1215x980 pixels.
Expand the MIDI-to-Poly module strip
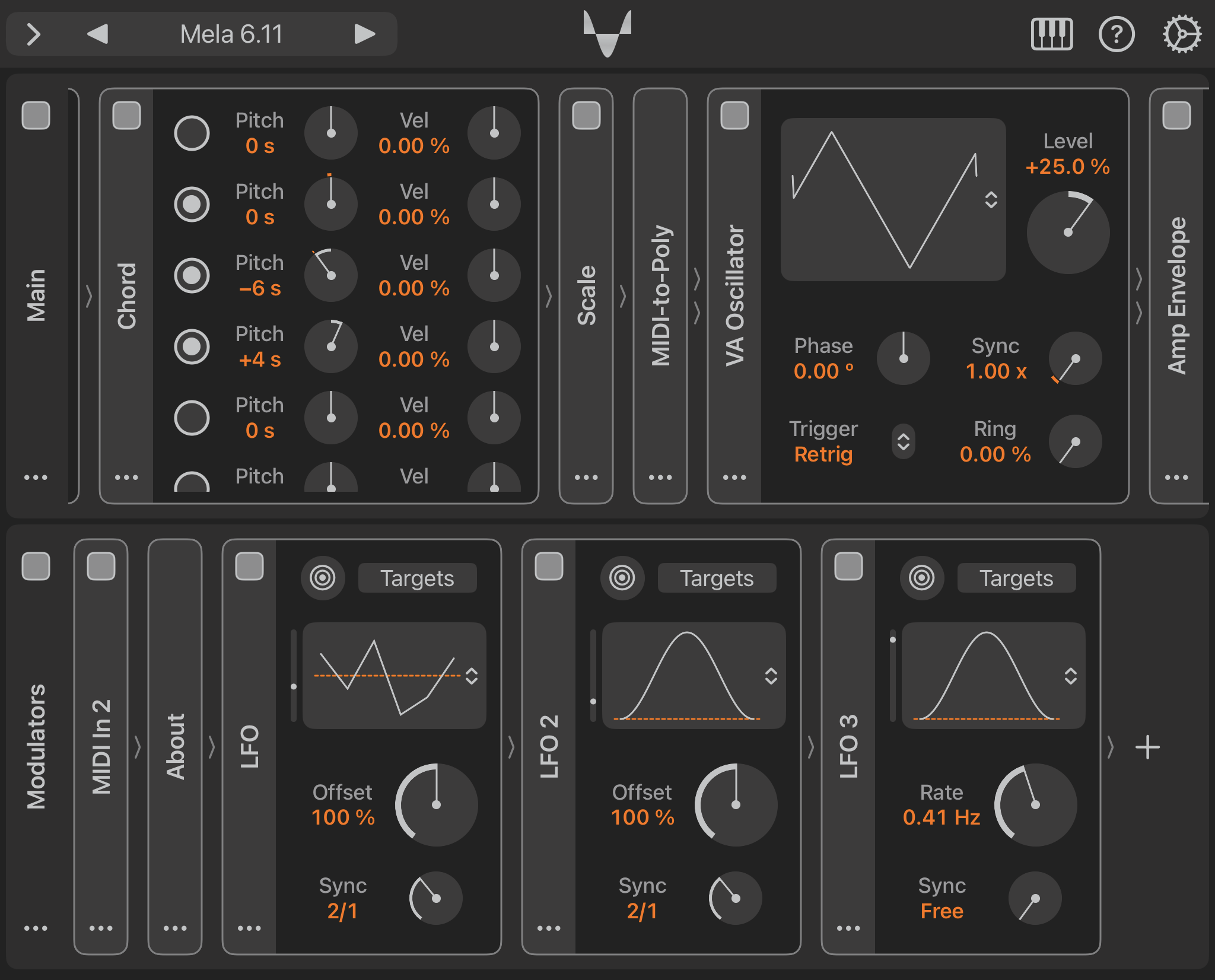click(660, 295)
